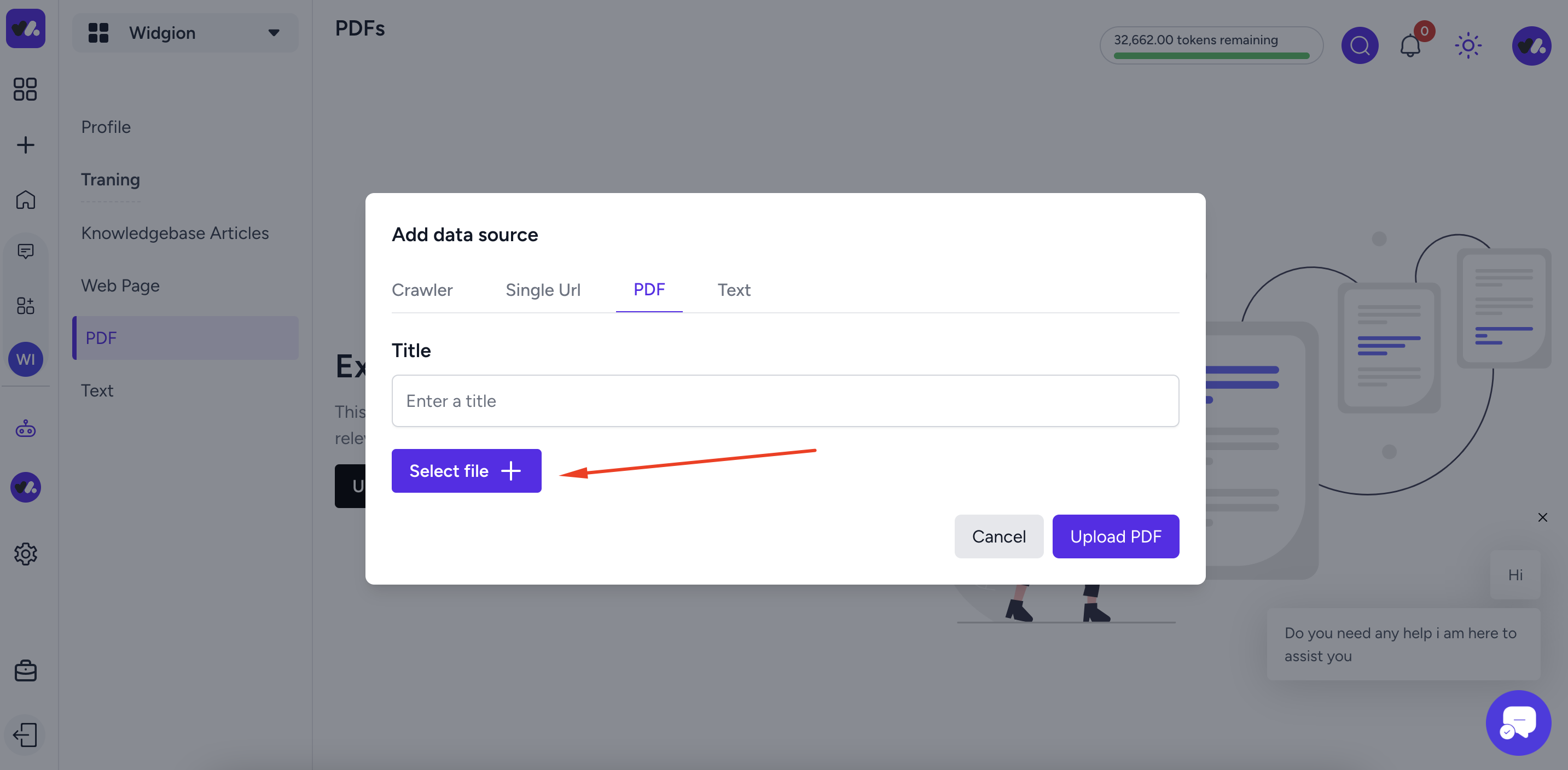Open the chat messages icon in sidebar
The image size is (1568, 770).
[x=25, y=250]
